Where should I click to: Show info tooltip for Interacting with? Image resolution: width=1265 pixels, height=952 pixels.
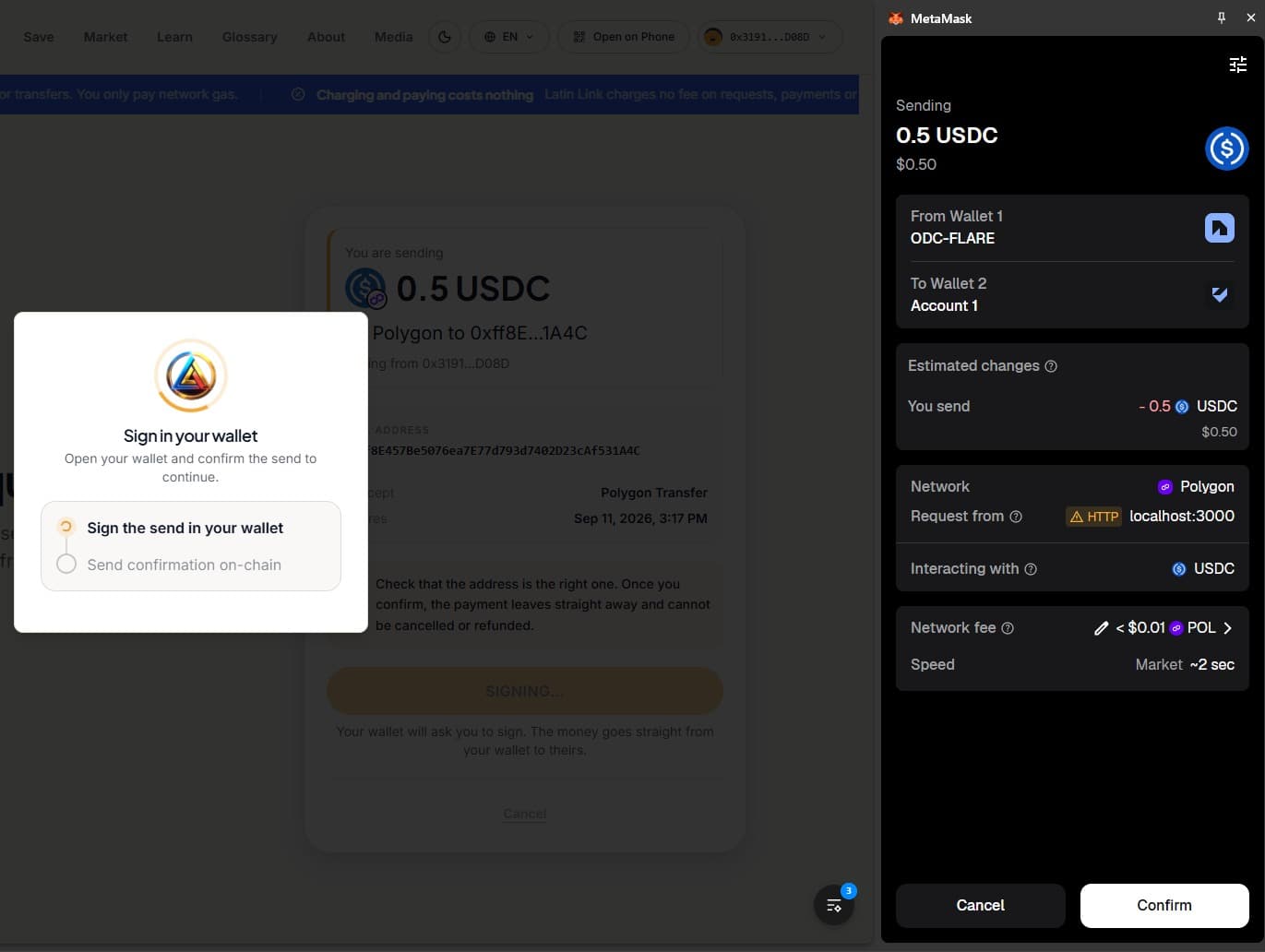(x=1031, y=569)
